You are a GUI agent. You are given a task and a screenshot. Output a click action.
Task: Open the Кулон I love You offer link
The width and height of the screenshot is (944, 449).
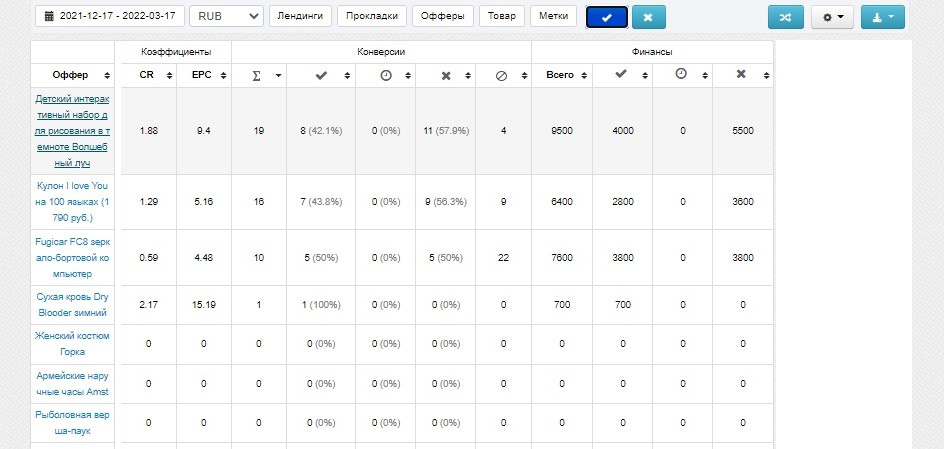[x=72, y=202]
